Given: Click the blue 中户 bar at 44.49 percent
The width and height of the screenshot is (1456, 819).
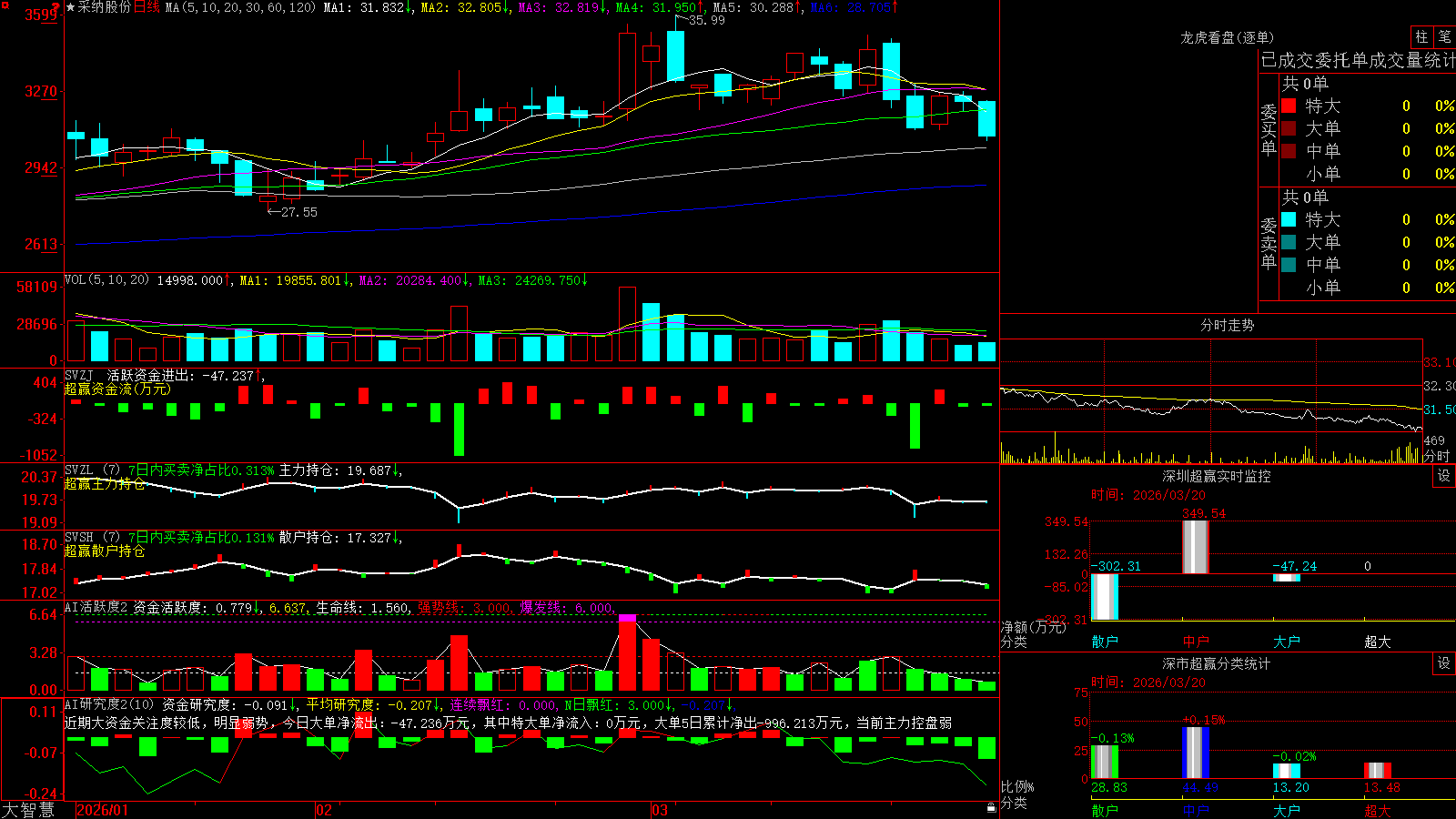Looking at the screenshot, I should [1196, 753].
